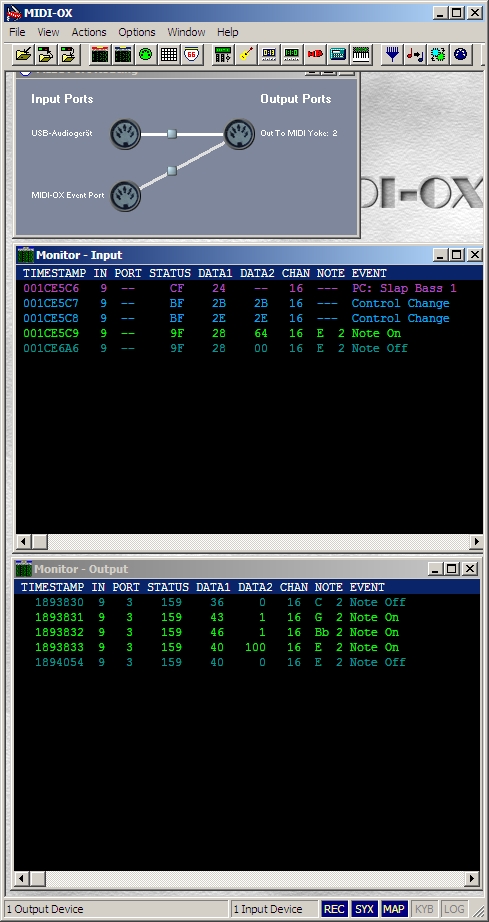This screenshot has height=922, width=489.
Task: Click the MIDI-OX Event Port route node
Action: (x=172, y=171)
